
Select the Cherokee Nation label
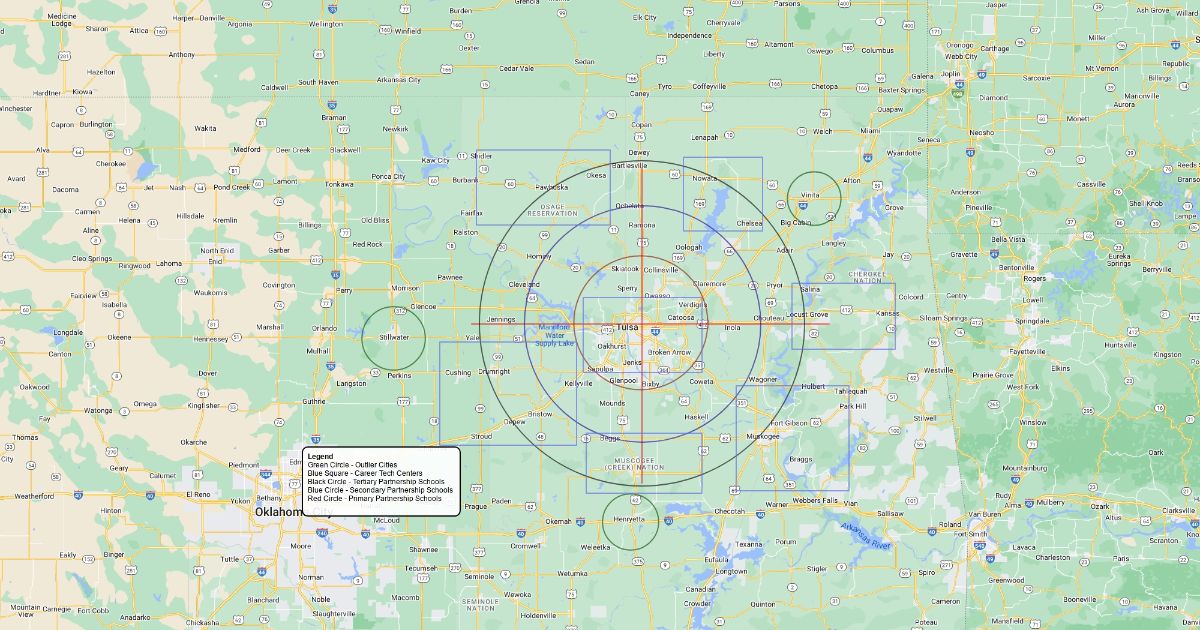(x=867, y=276)
